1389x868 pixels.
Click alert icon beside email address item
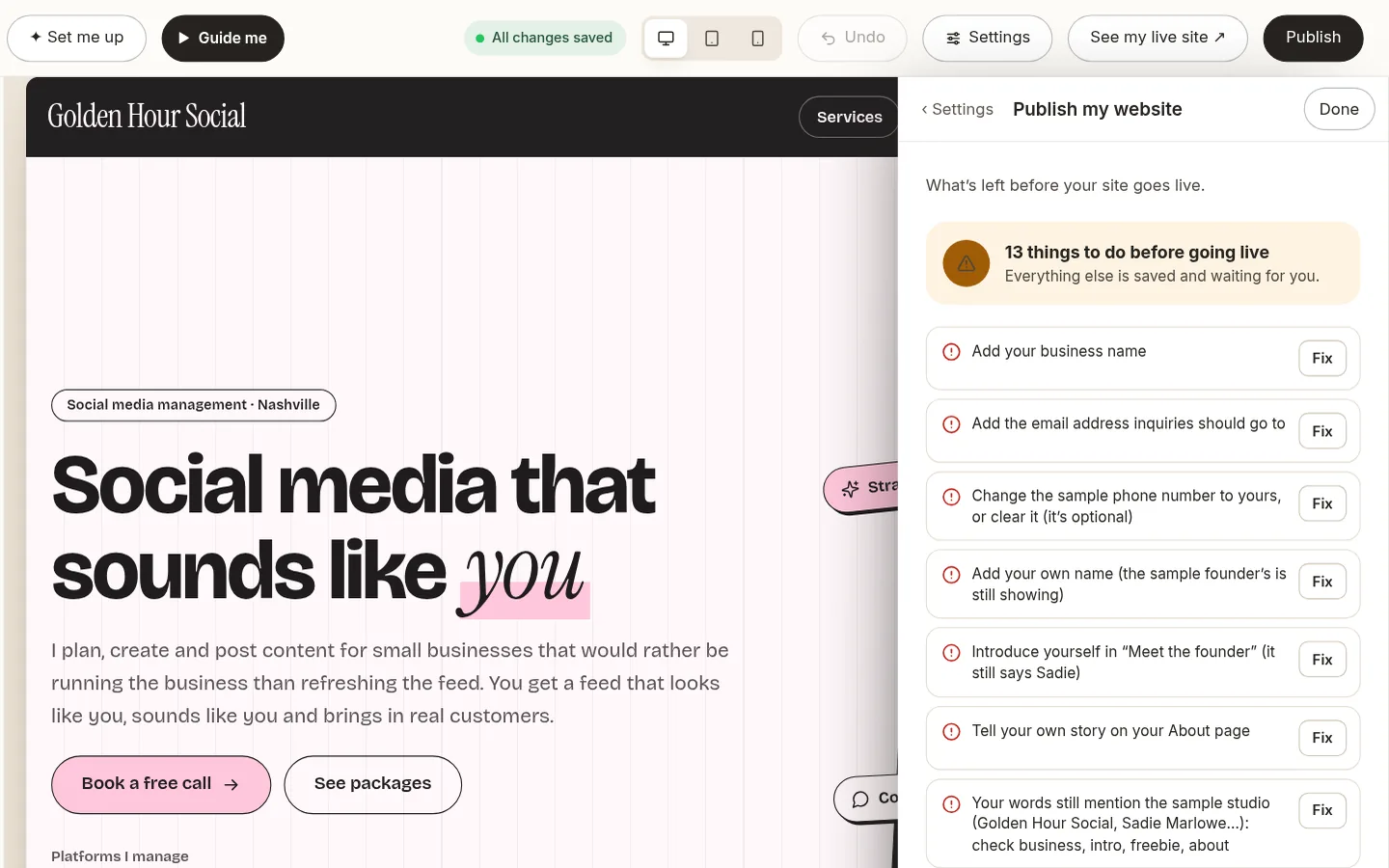[951, 424]
